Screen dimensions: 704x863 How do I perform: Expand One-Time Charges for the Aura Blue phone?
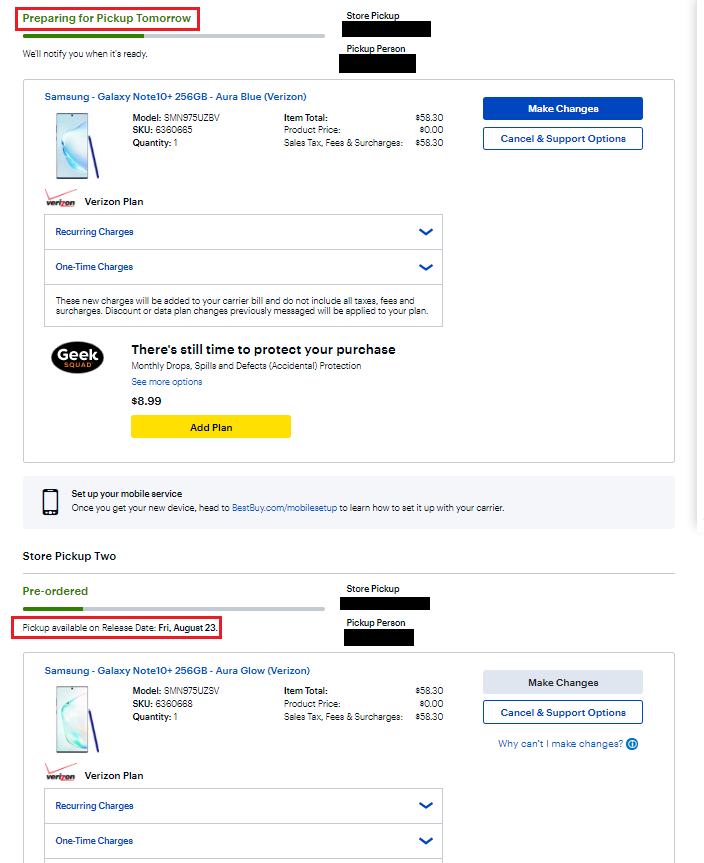point(243,267)
